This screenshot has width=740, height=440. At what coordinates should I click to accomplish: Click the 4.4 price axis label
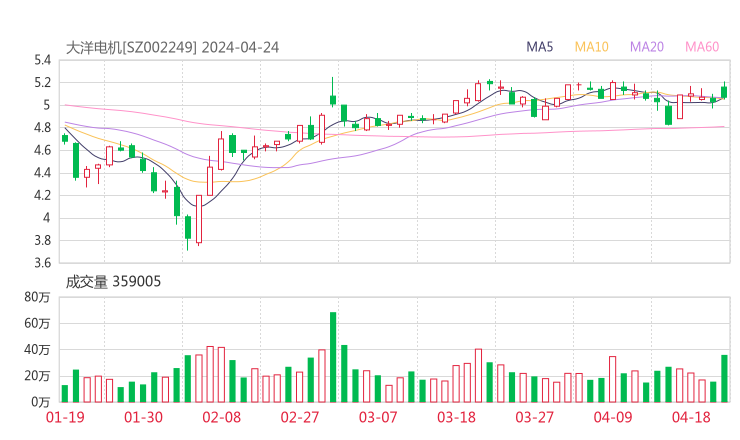tap(42, 173)
